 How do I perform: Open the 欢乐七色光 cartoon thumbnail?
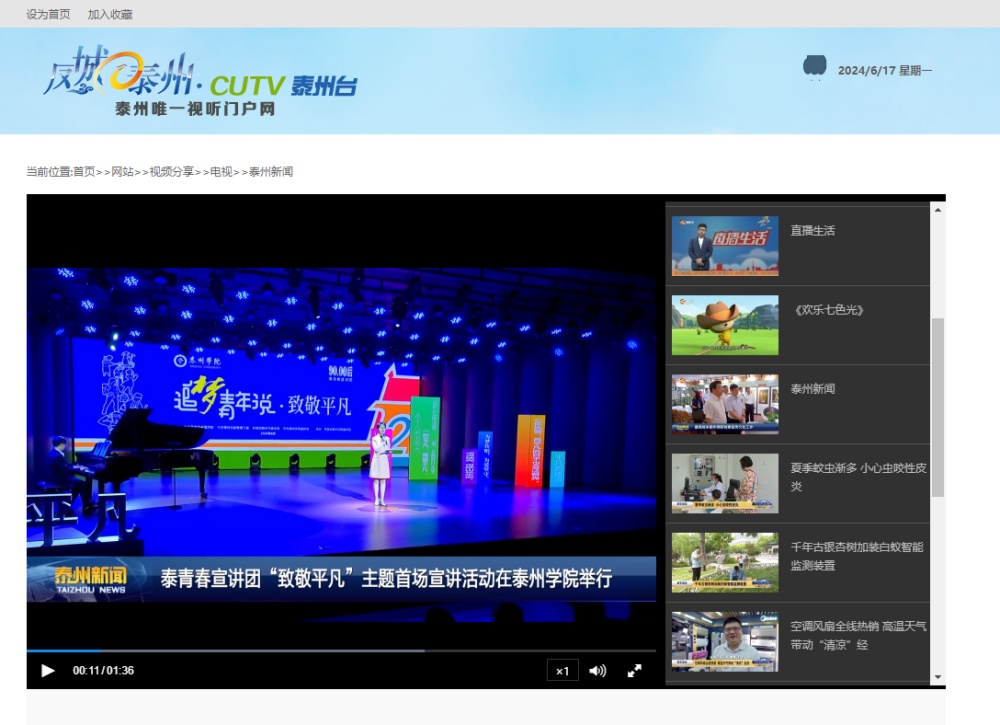pos(724,324)
